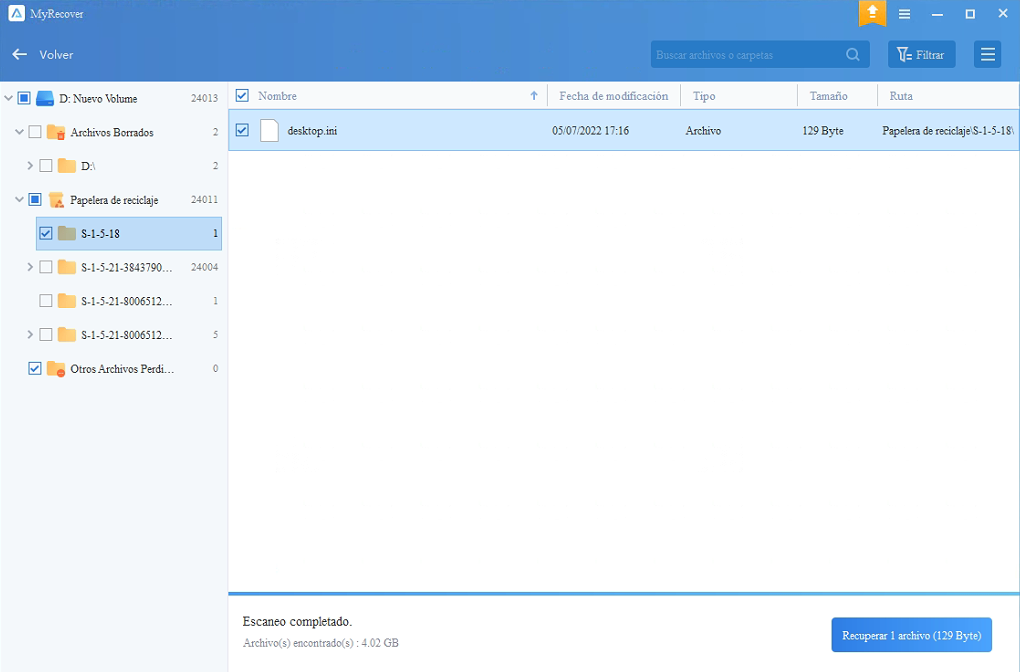Expand the D:\ folder node
The width and height of the screenshot is (1020, 672).
tap(30, 166)
